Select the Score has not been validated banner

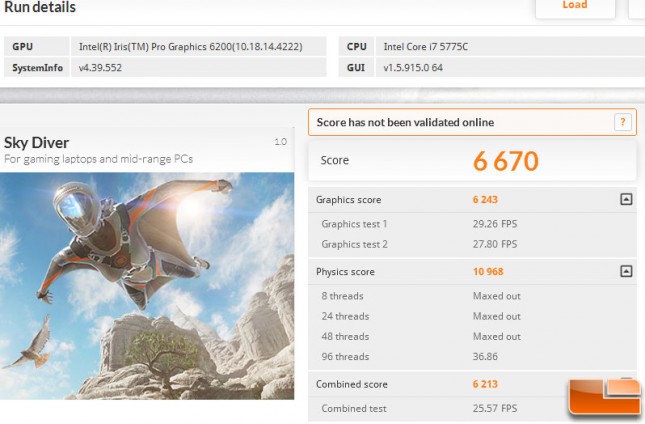tap(472, 122)
